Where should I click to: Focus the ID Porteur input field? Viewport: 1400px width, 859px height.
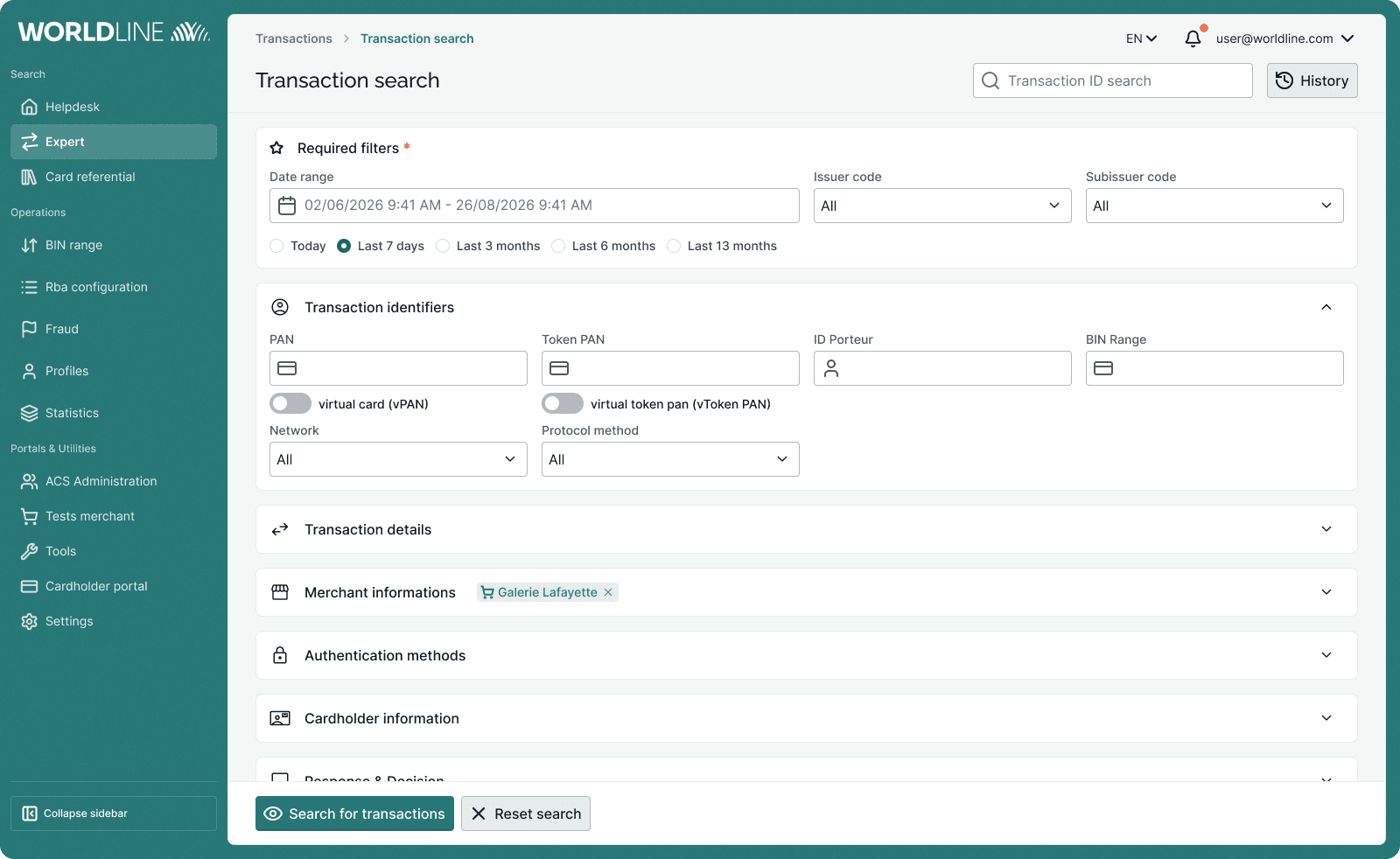pos(942,368)
